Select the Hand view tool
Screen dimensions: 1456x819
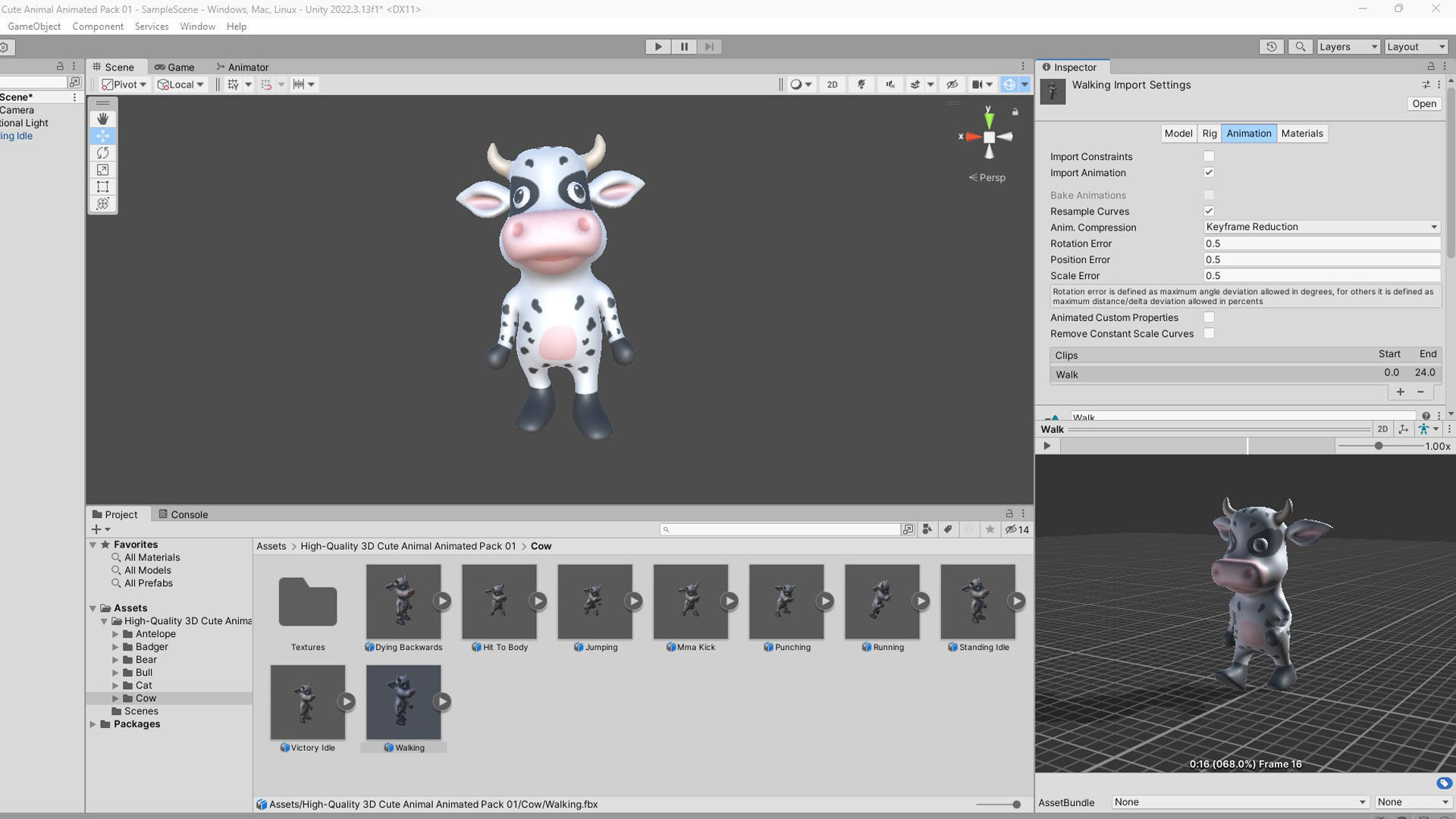click(x=103, y=118)
